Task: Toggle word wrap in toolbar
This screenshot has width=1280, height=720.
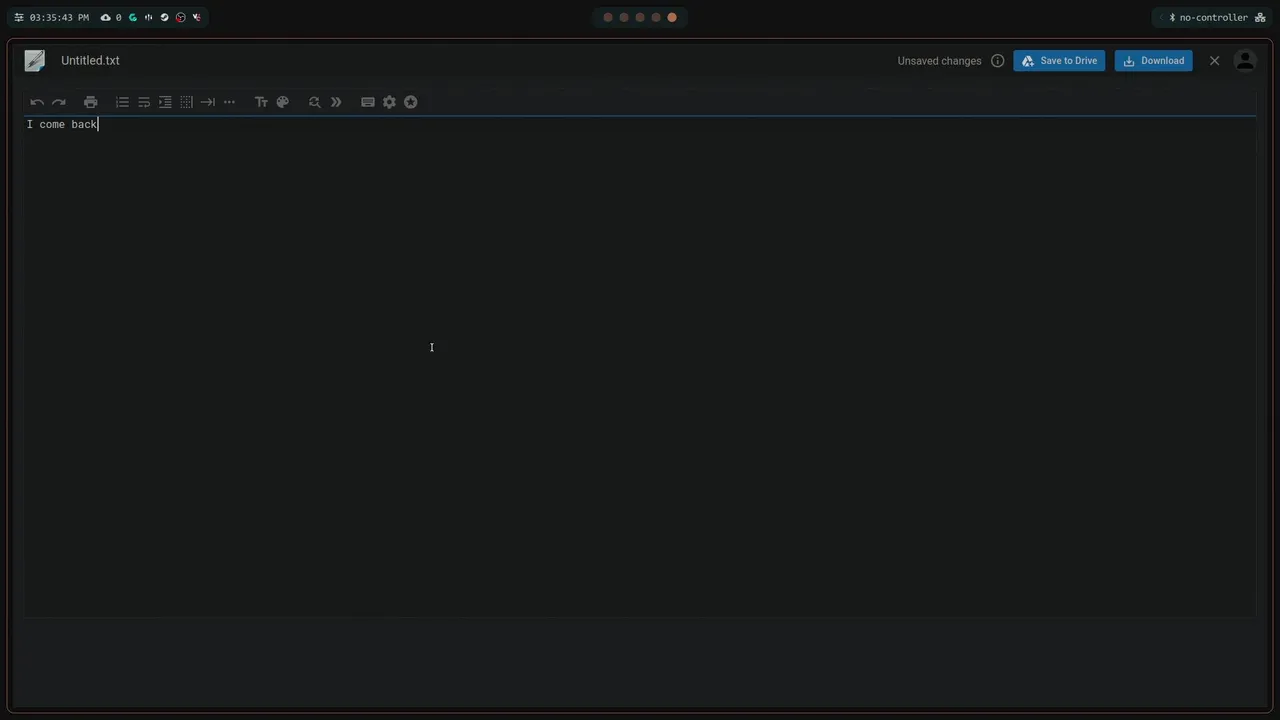Action: (144, 102)
